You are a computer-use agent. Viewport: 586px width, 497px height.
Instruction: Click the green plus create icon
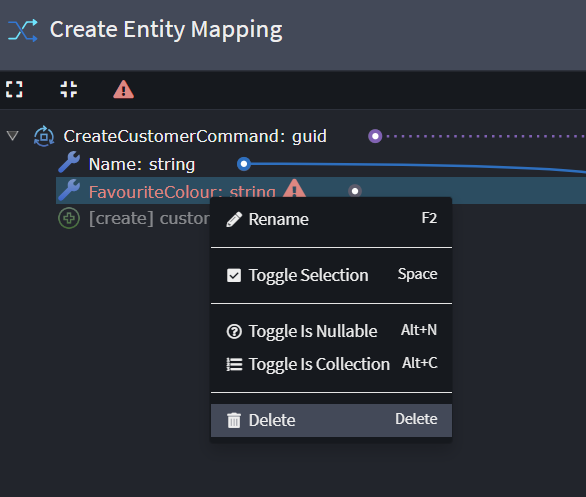tap(69, 218)
